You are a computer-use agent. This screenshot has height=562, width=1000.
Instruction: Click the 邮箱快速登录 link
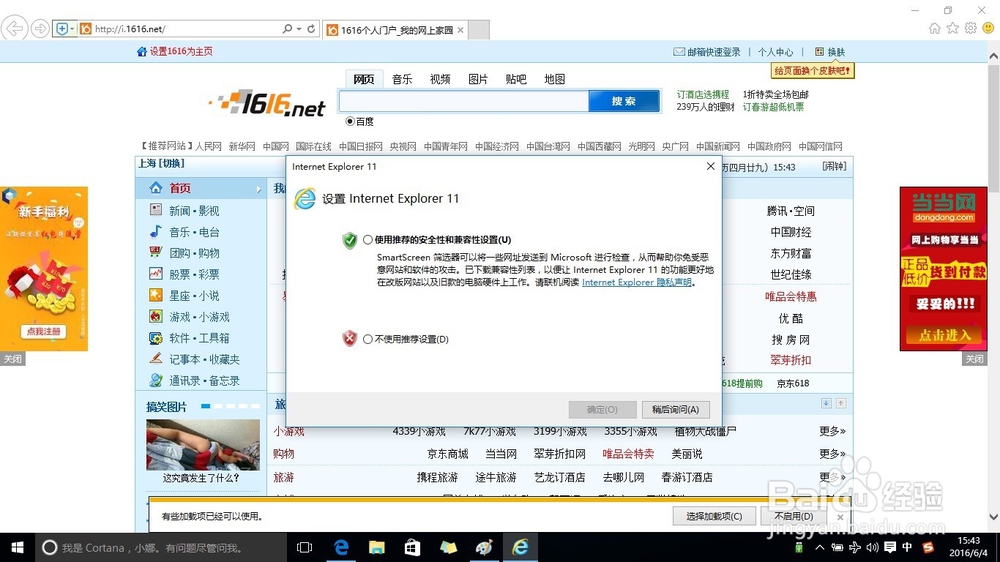[714, 52]
